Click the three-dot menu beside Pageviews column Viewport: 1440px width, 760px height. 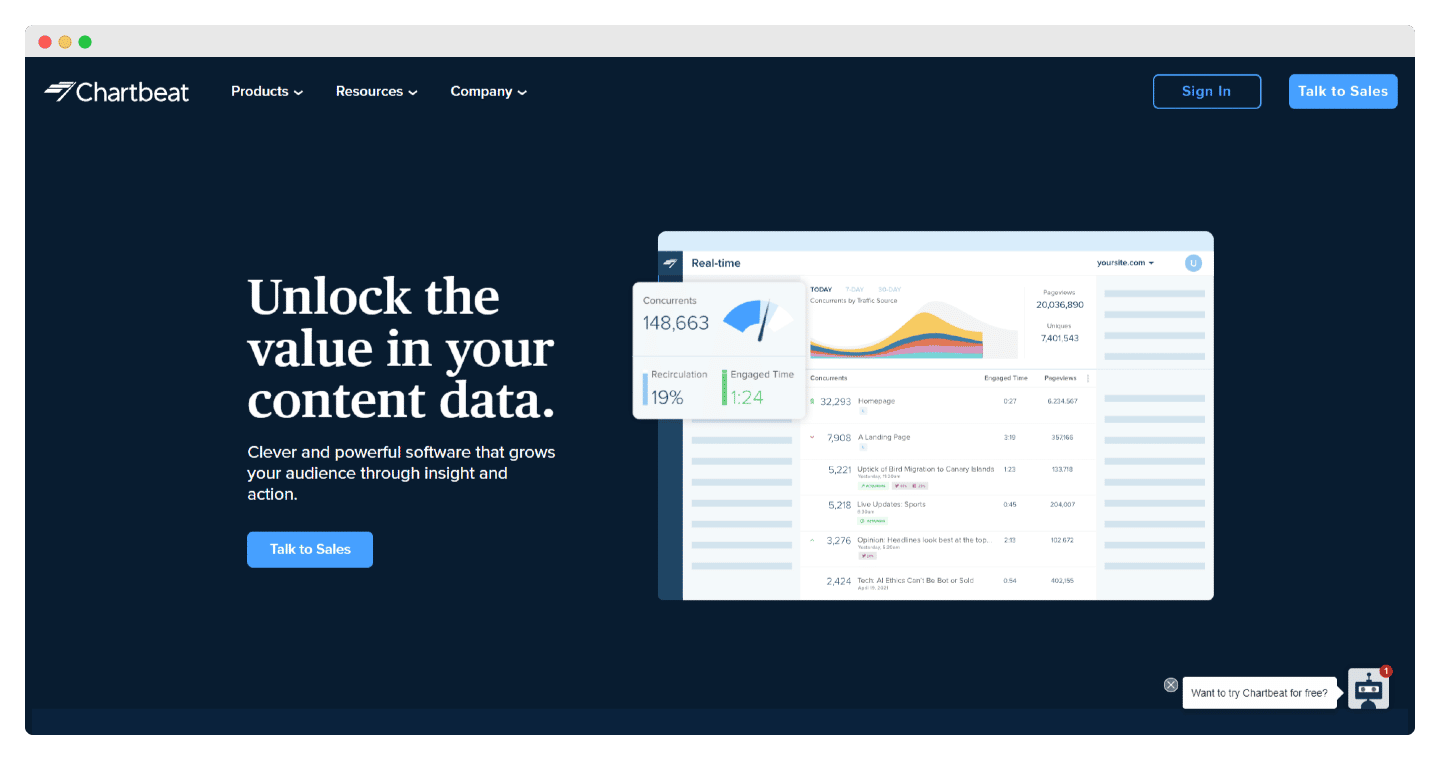(1088, 378)
